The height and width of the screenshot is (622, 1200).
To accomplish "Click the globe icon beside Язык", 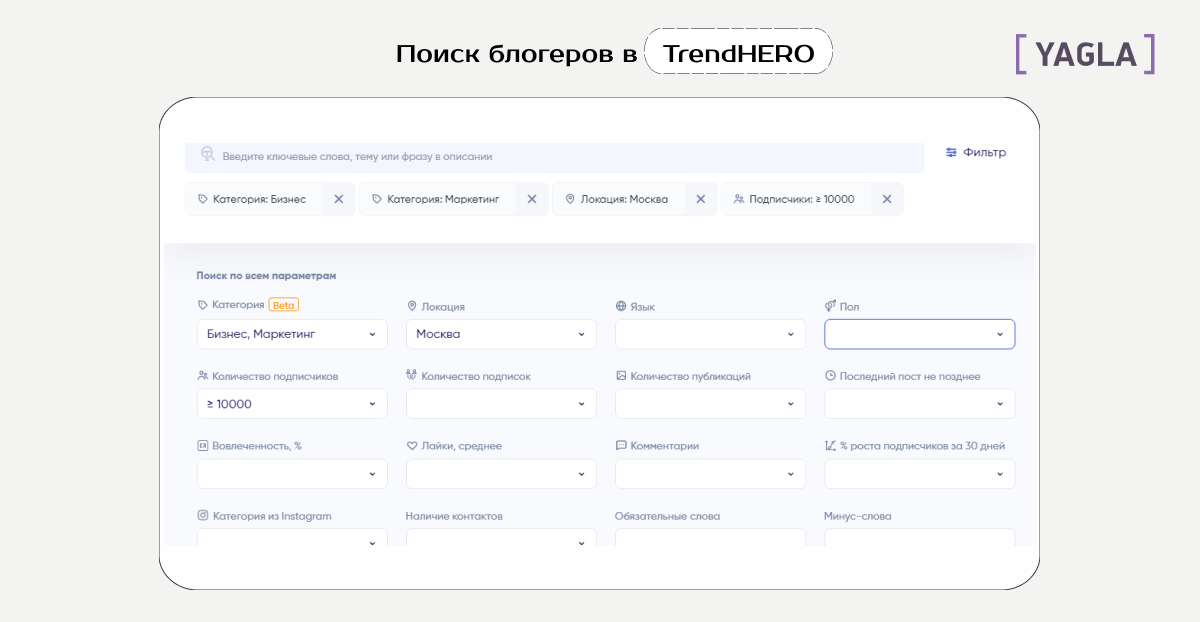I will [621, 306].
